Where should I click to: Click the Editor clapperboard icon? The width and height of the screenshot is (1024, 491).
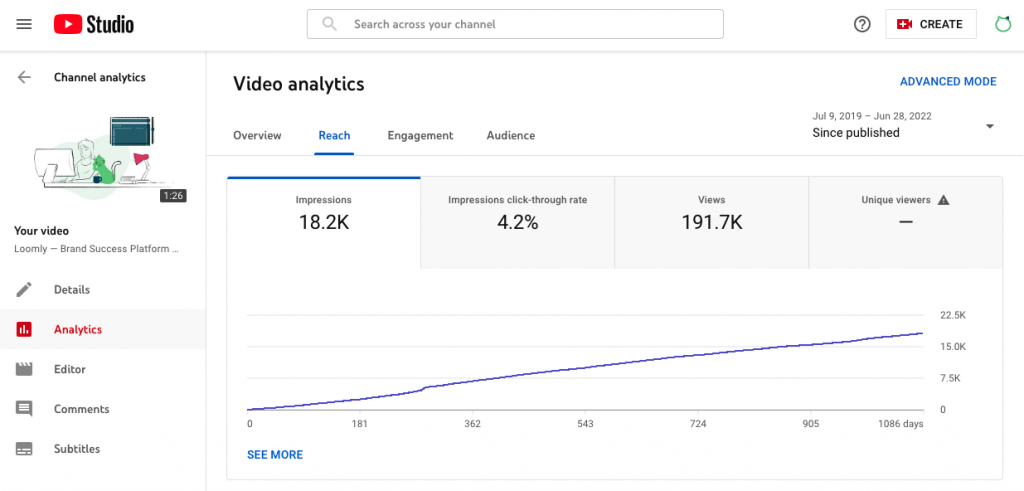click(24, 369)
